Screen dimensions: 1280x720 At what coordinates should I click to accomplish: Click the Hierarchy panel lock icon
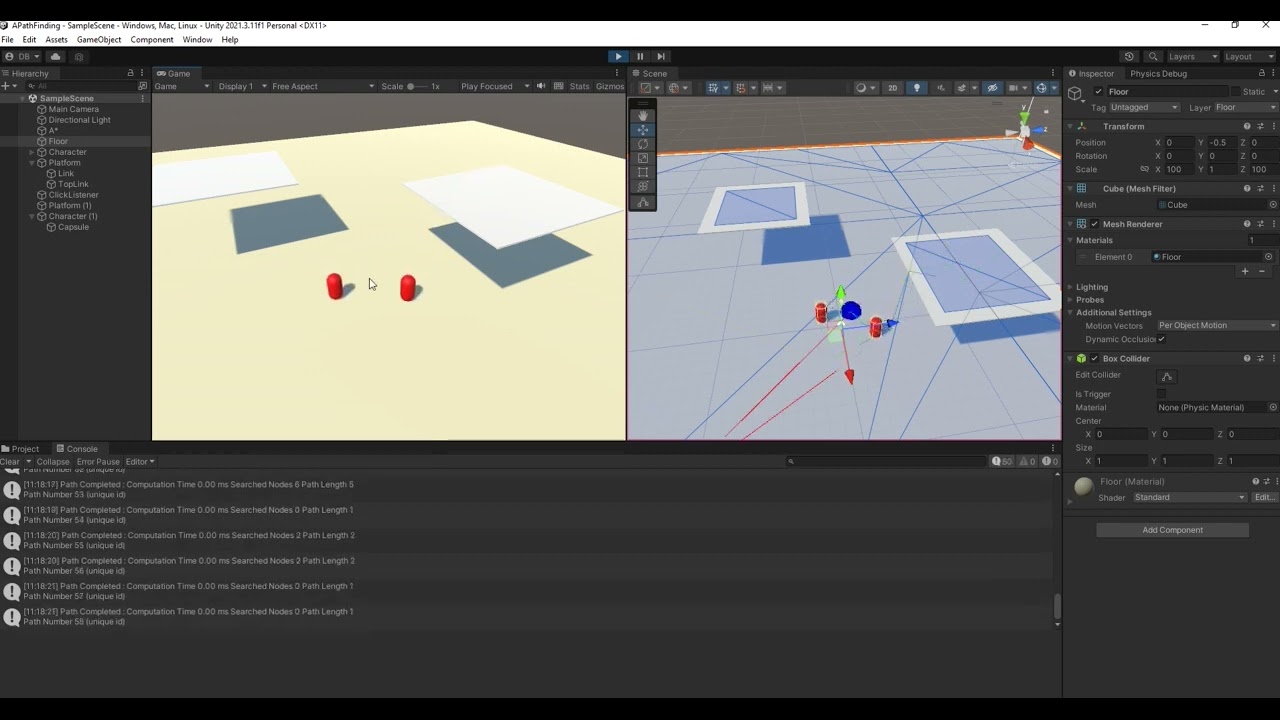click(130, 73)
